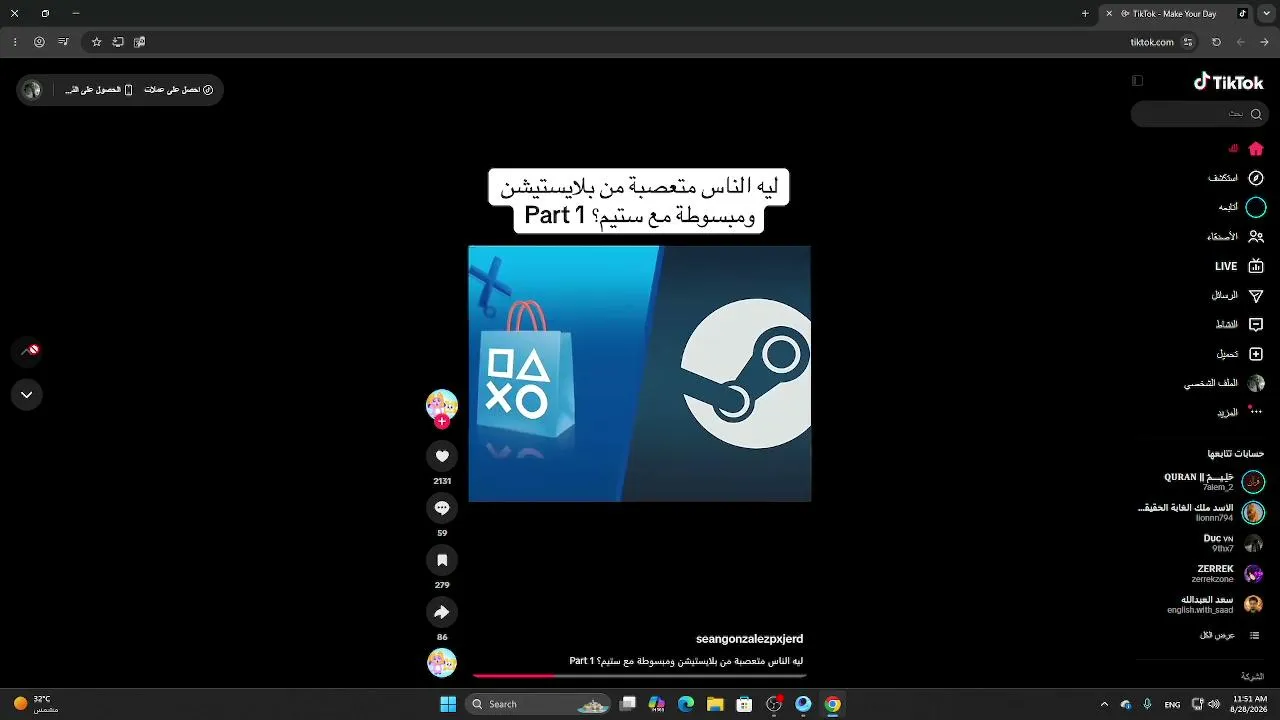Open Google Chrome from the taskbar
This screenshot has width=1280, height=720.
coord(832,704)
